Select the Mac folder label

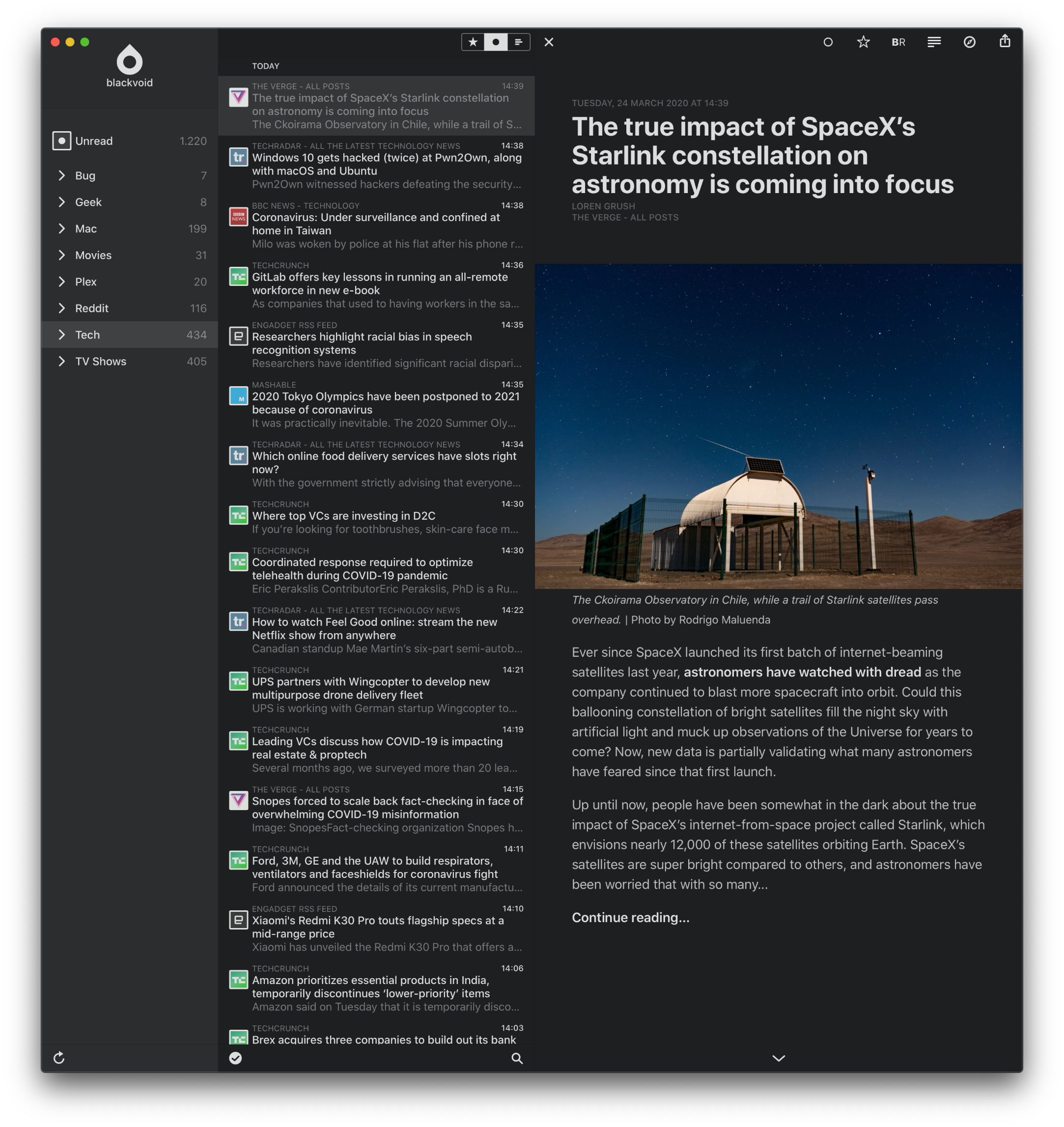coord(85,228)
